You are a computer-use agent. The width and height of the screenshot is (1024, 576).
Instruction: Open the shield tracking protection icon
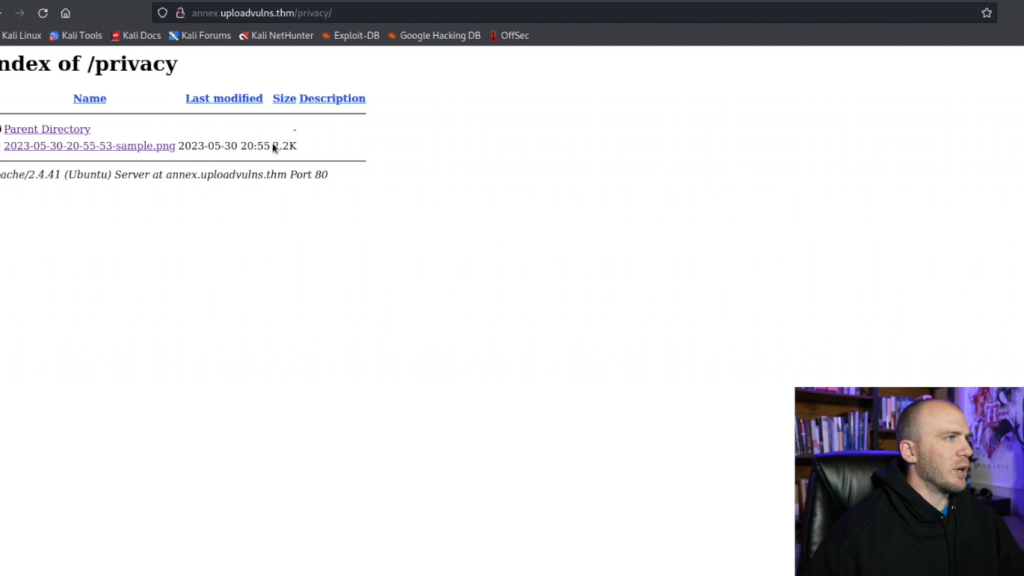pyautogui.click(x=163, y=13)
